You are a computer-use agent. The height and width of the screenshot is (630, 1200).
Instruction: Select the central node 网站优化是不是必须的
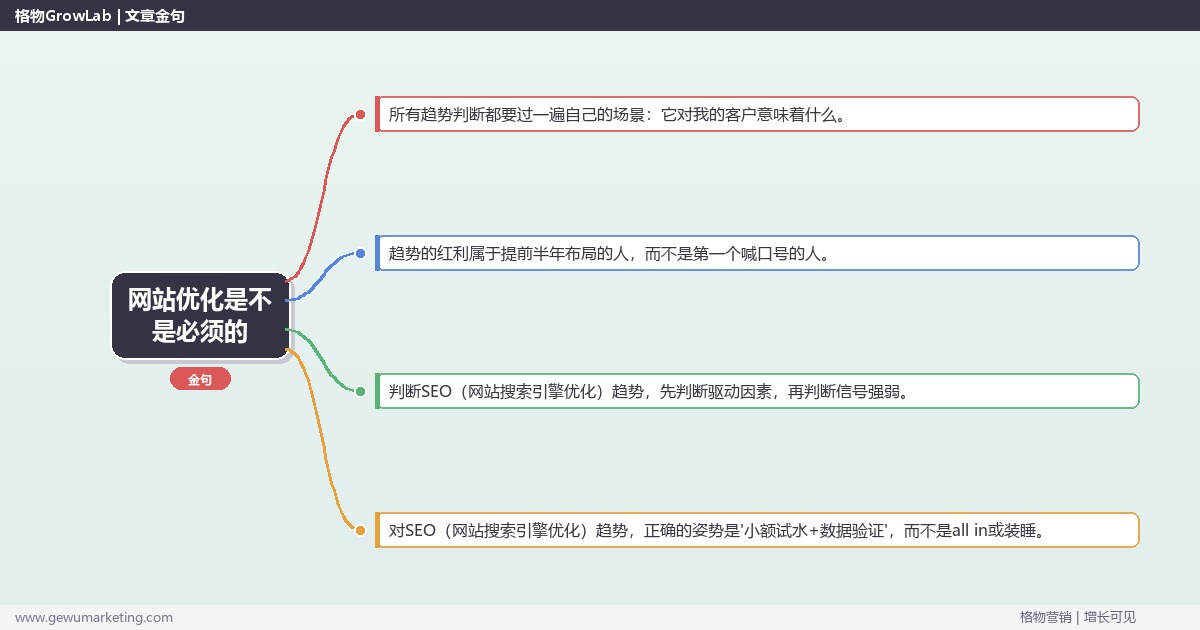[x=200, y=315]
